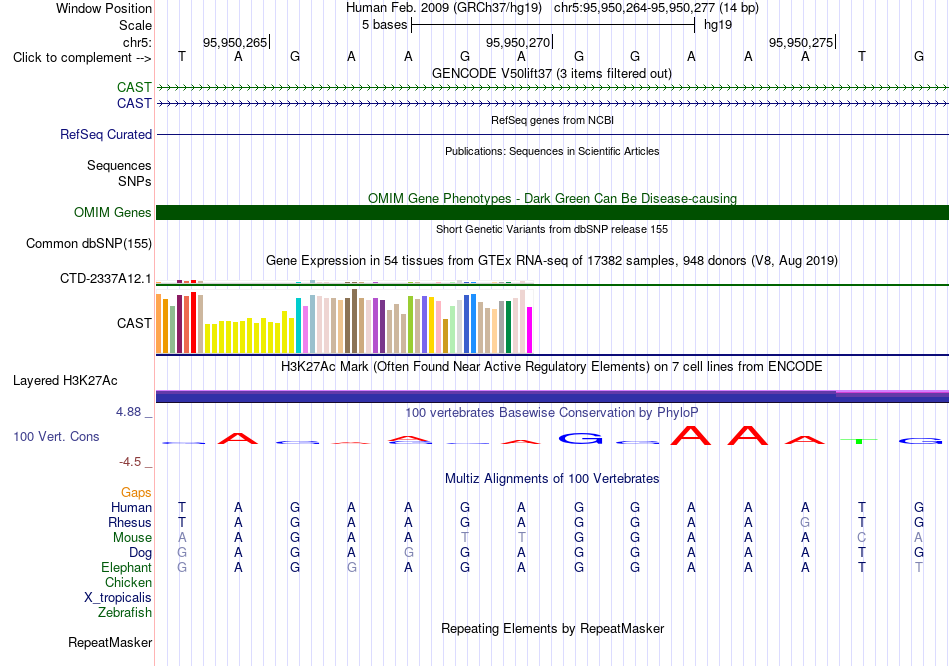The height and width of the screenshot is (666, 950).
Task: Open Short Genetic Variants from dbSNP title
Action: [x=552, y=229]
